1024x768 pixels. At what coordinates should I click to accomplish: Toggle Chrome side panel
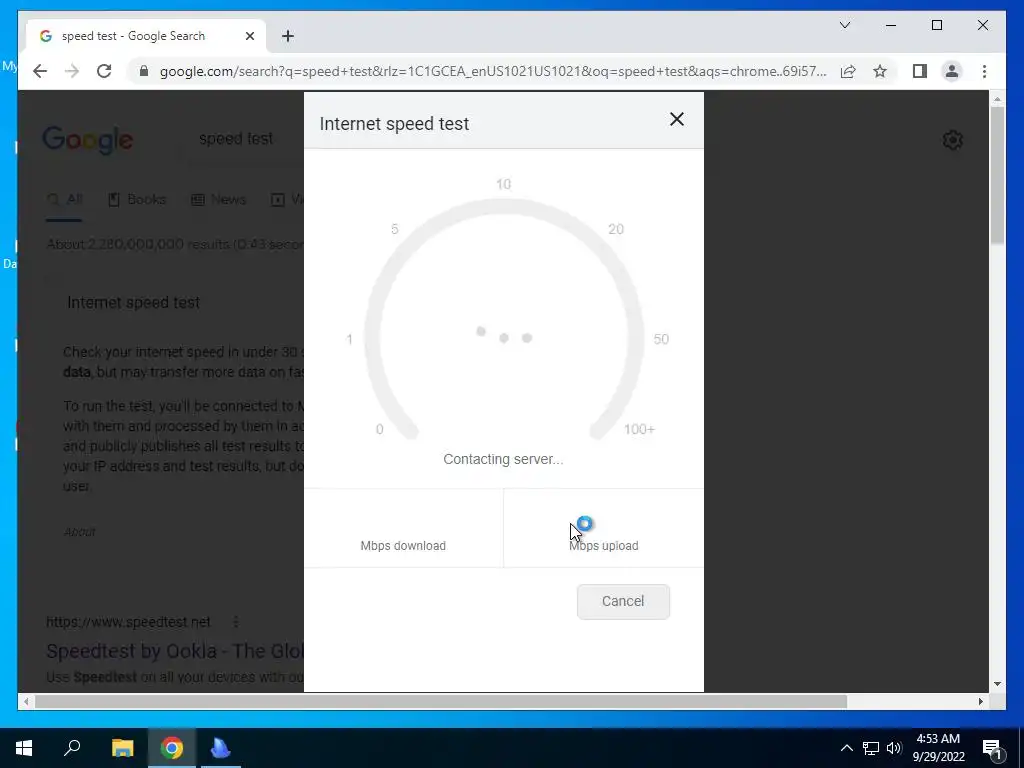coord(920,71)
